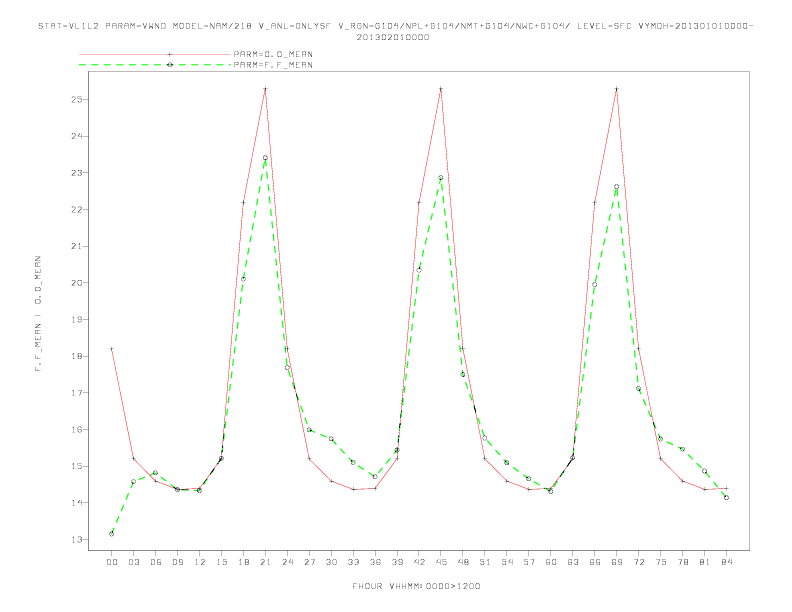The width and height of the screenshot is (792, 612).
Task: Click x-axis tick label 72
Action: (x=639, y=562)
